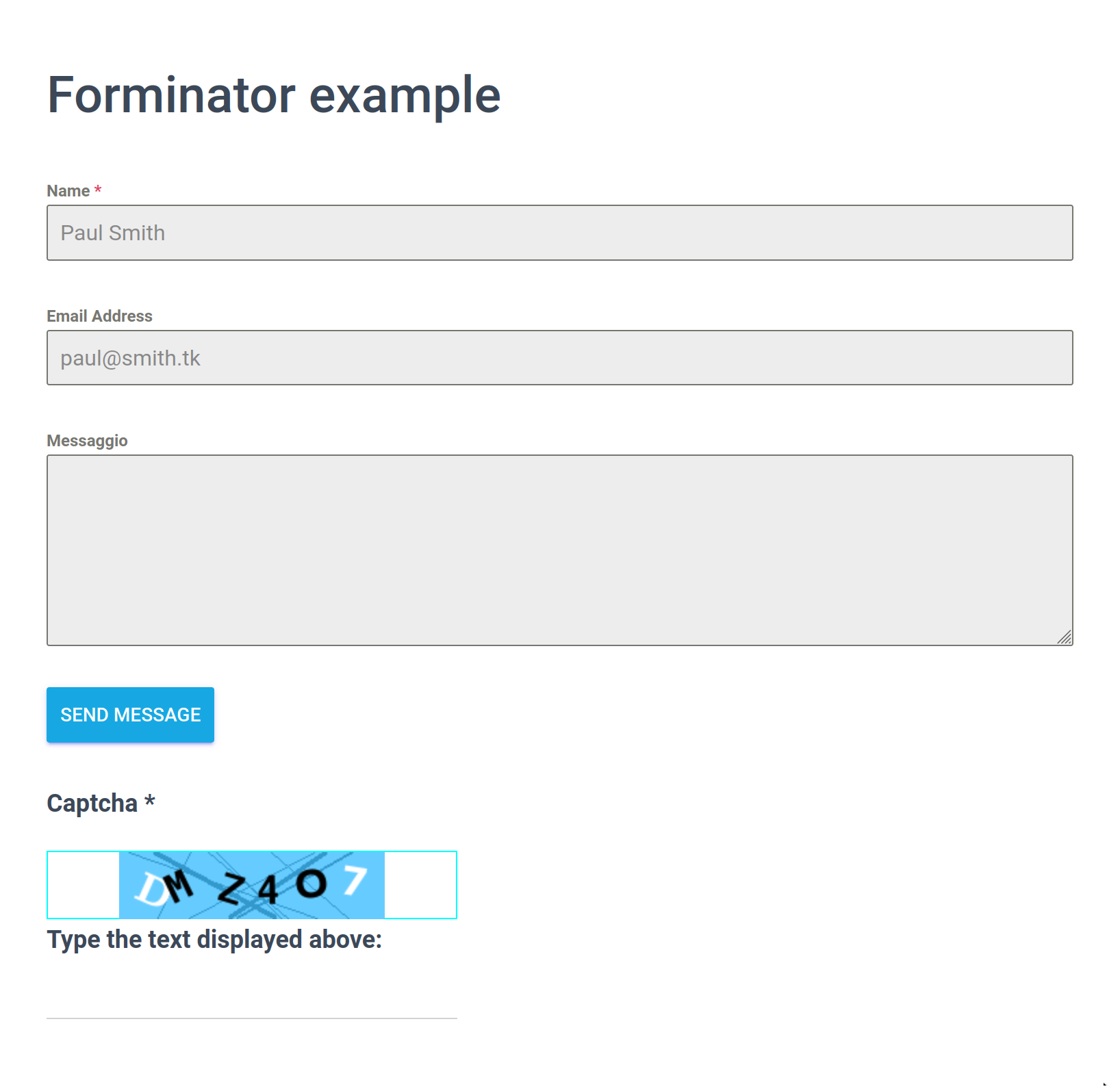Click the Captcha section heading
The image size is (1120, 1091).
[92, 803]
